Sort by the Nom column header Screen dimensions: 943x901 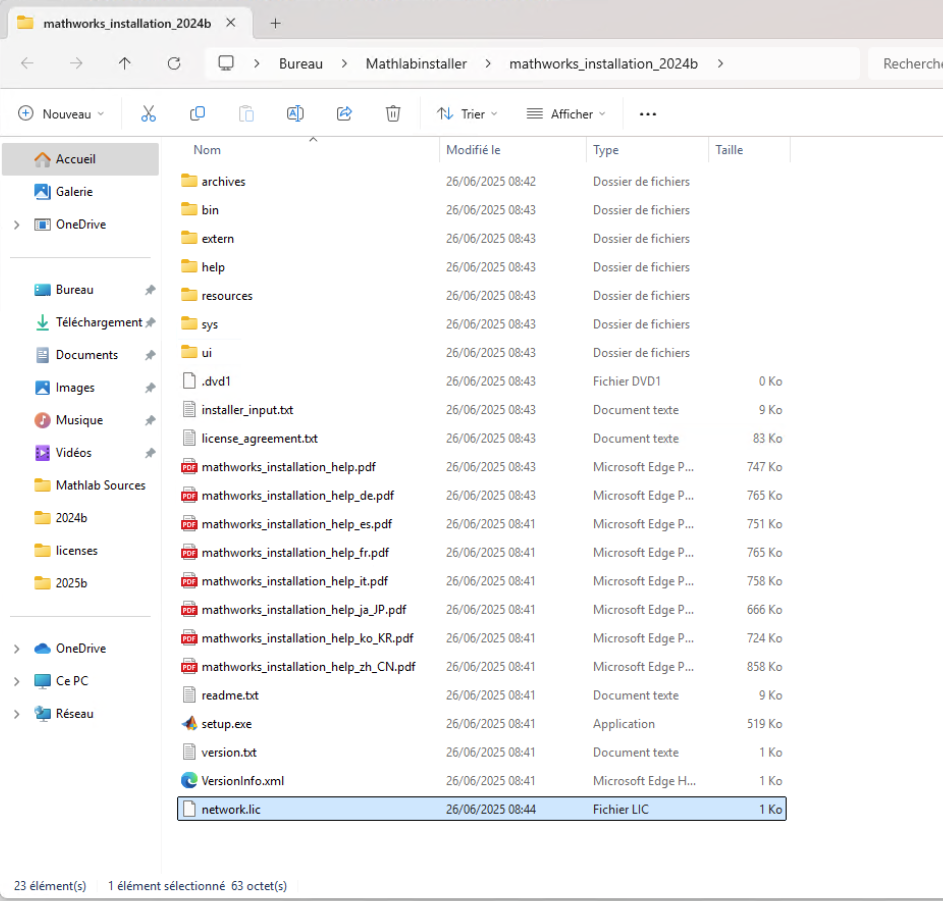coord(207,150)
